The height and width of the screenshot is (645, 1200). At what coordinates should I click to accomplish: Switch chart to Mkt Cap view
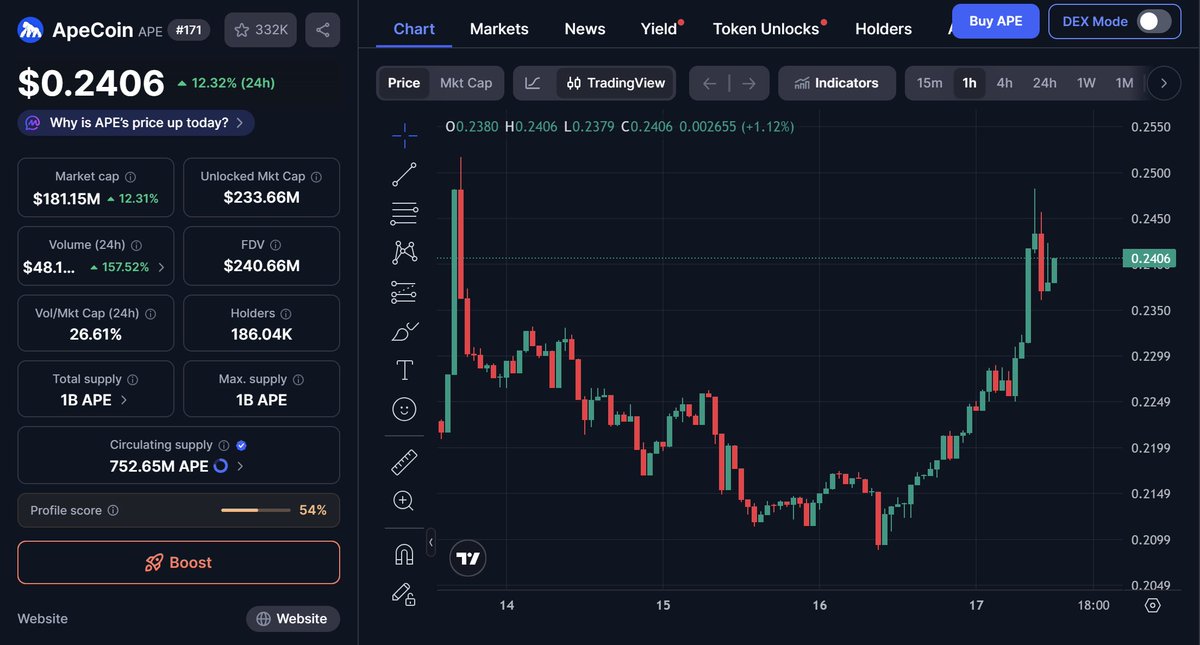(x=466, y=83)
